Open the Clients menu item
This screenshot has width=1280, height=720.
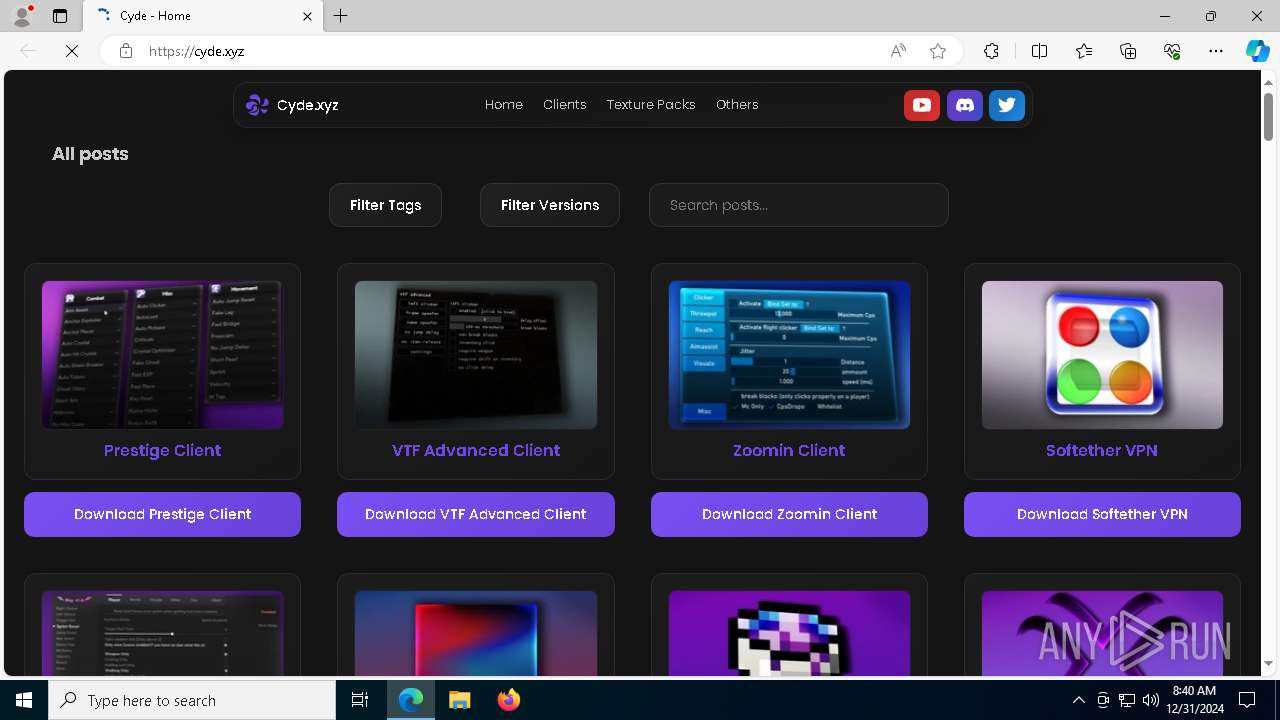565,105
